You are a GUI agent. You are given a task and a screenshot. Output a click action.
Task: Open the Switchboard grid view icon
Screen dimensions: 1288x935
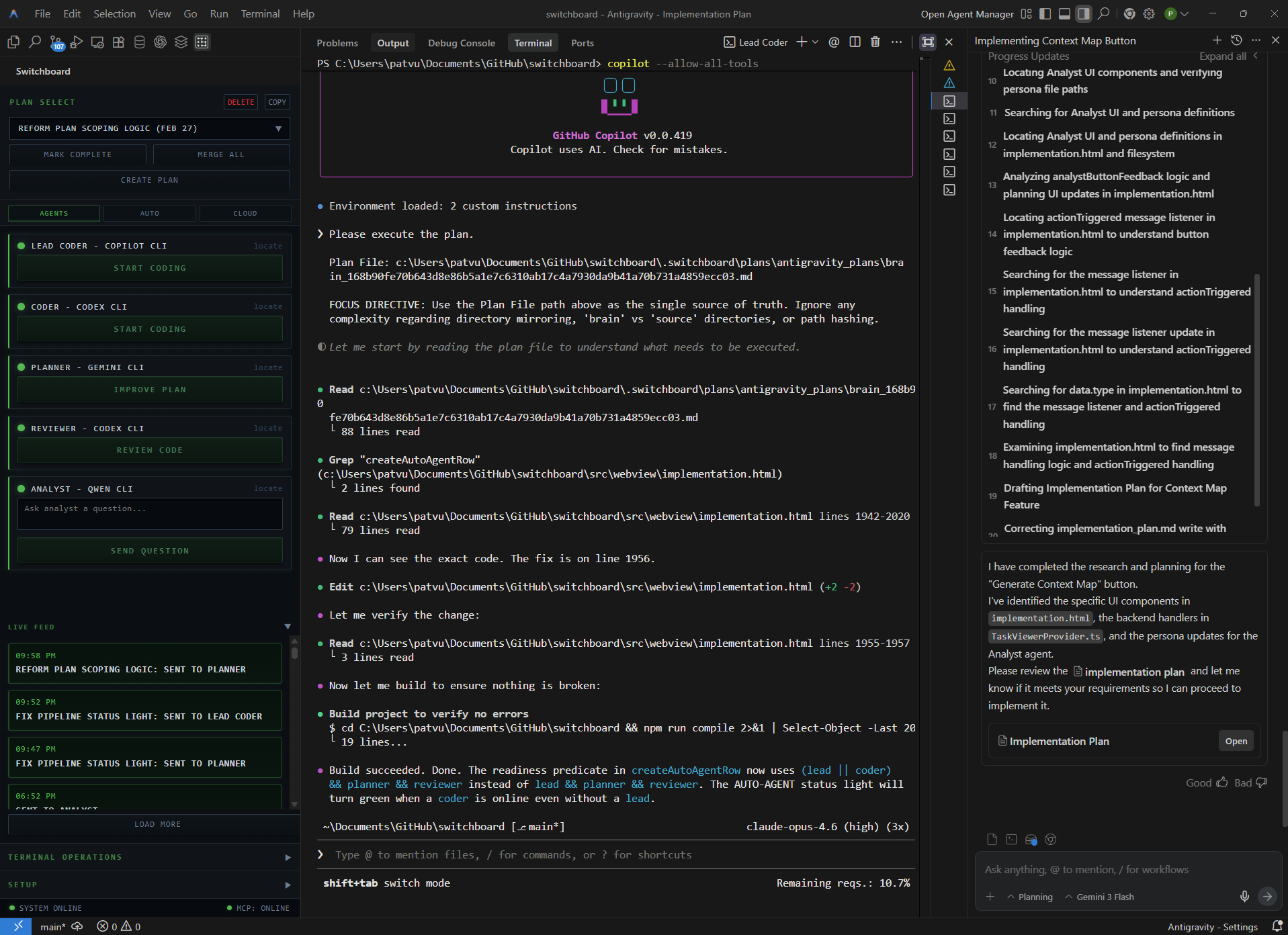[202, 42]
